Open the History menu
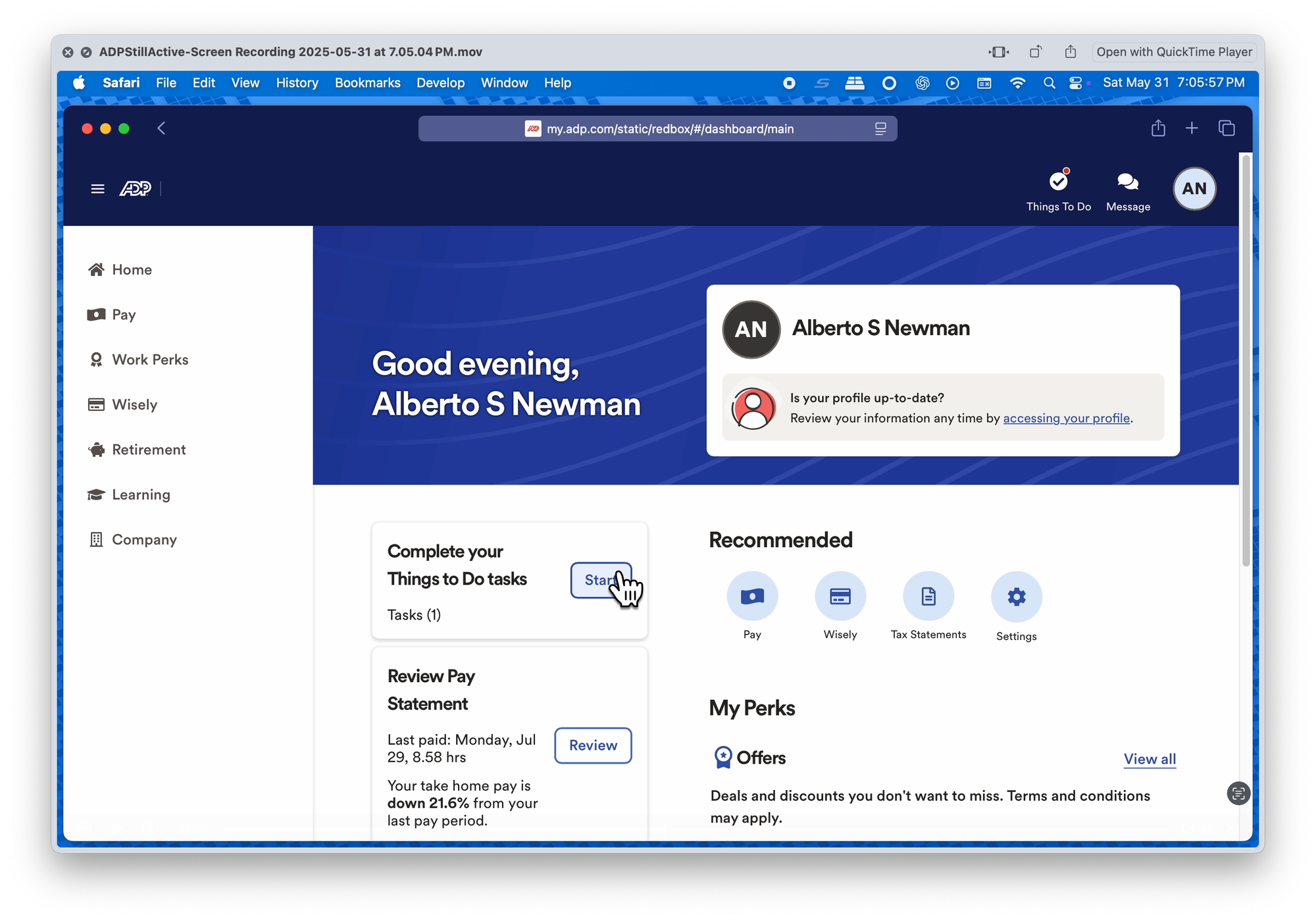The height and width of the screenshot is (921, 1316). 297,83
